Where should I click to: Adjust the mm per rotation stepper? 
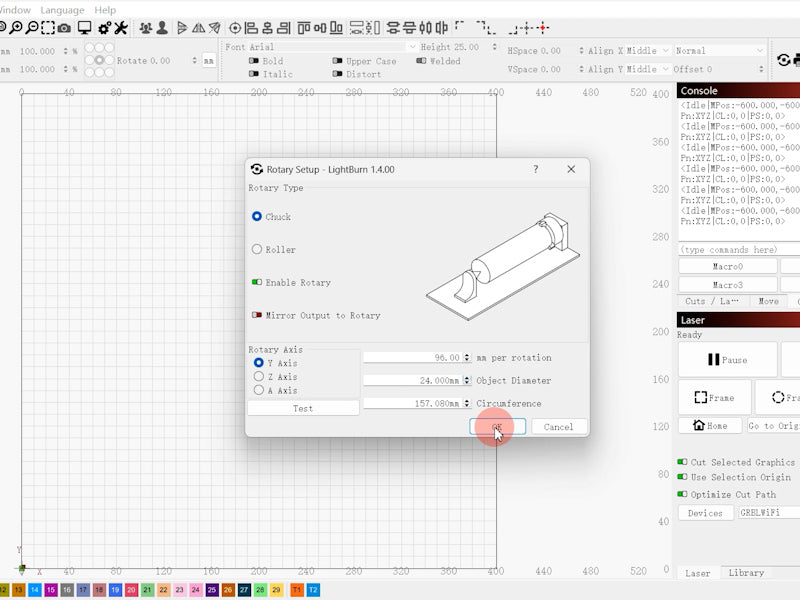[x=467, y=358]
